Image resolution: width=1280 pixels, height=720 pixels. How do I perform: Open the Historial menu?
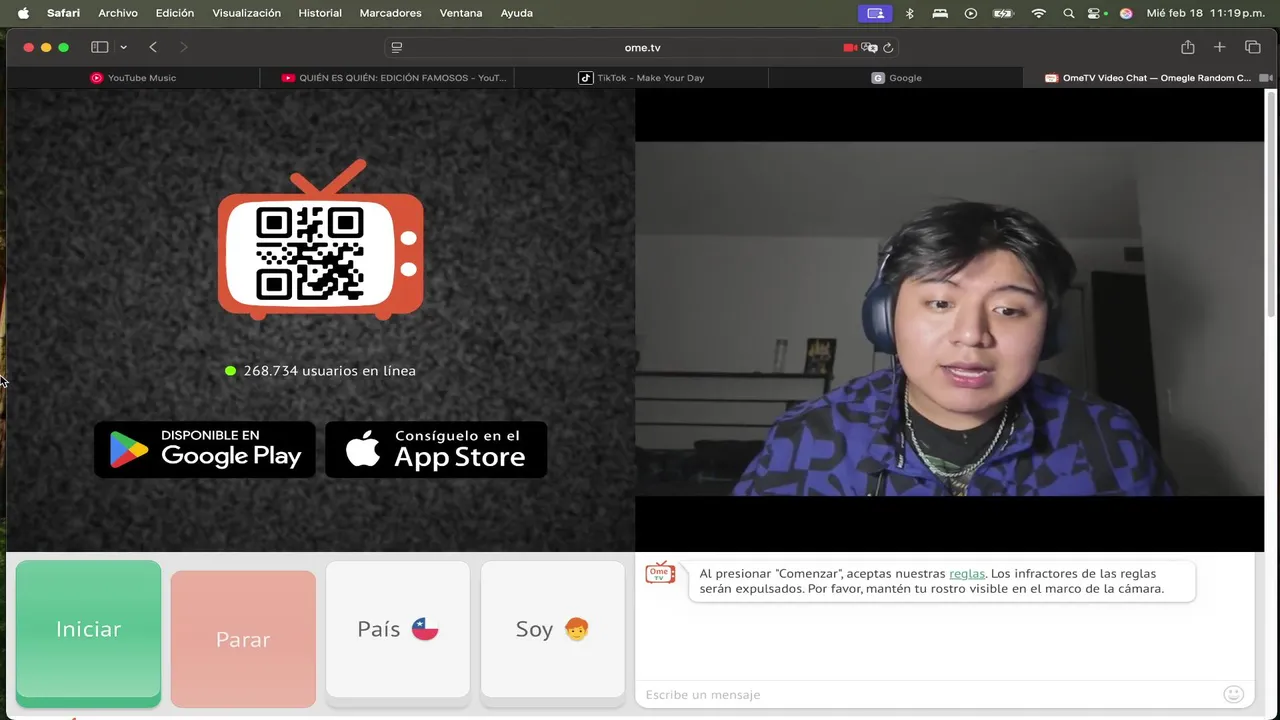[x=320, y=13]
